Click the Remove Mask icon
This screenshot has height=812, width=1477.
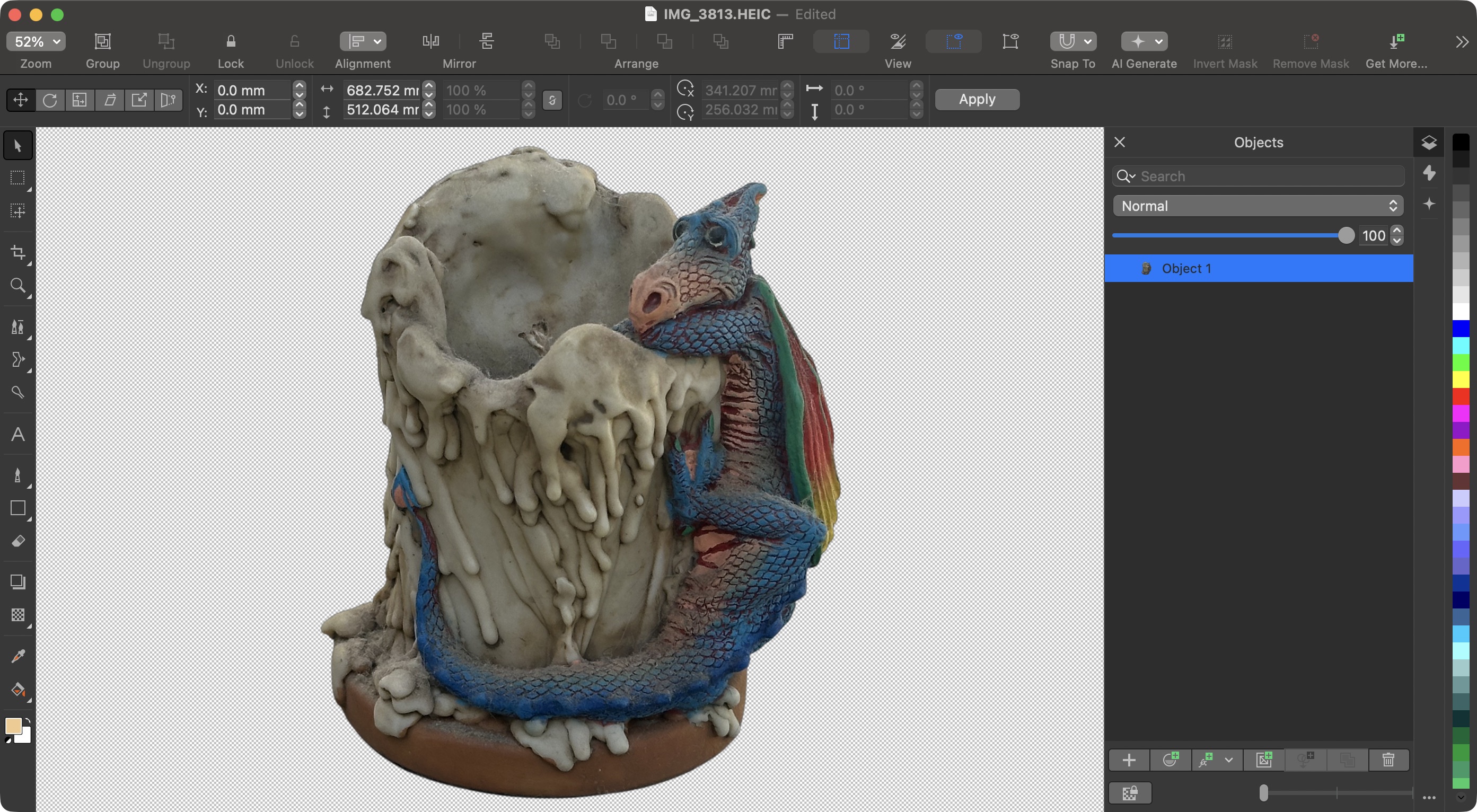[1311, 41]
